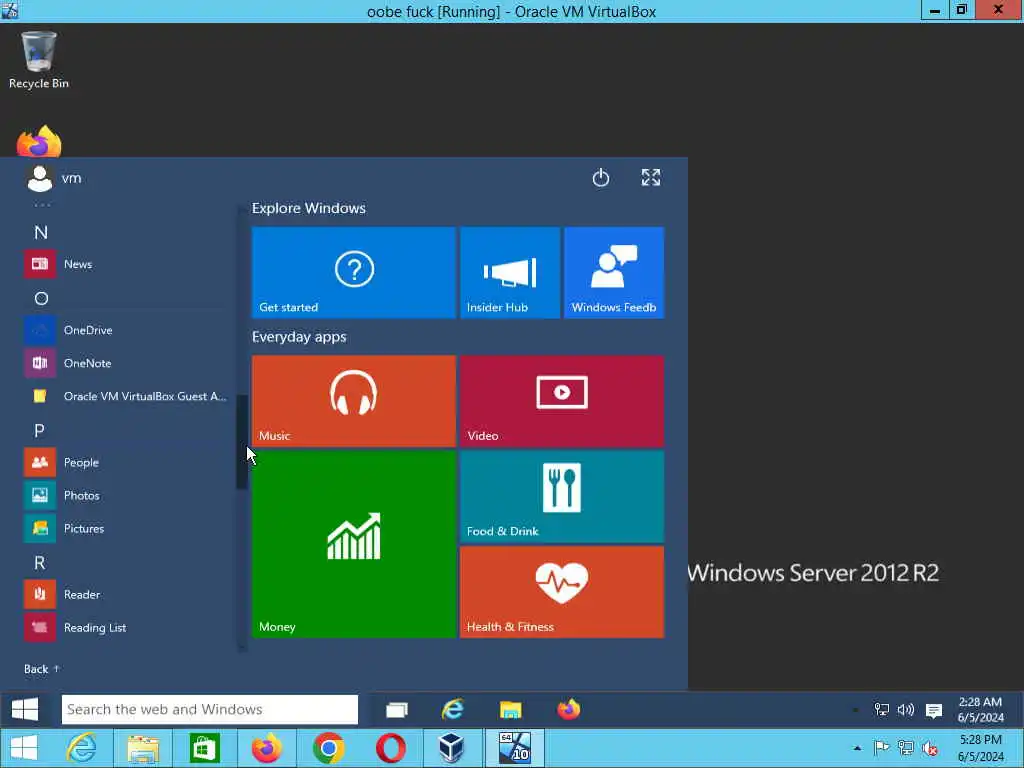Click the running VM taskbar button
The width and height of the screenshot is (1024, 768).
pyautogui.click(x=514, y=748)
